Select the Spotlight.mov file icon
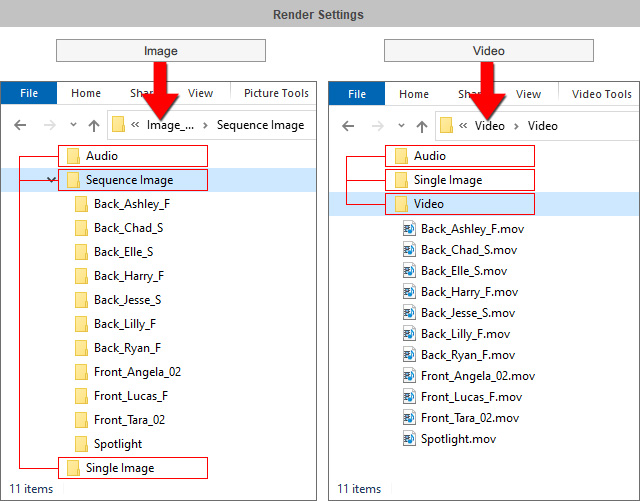The height and width of the screenshot is (501, 640). click(409, 439)
